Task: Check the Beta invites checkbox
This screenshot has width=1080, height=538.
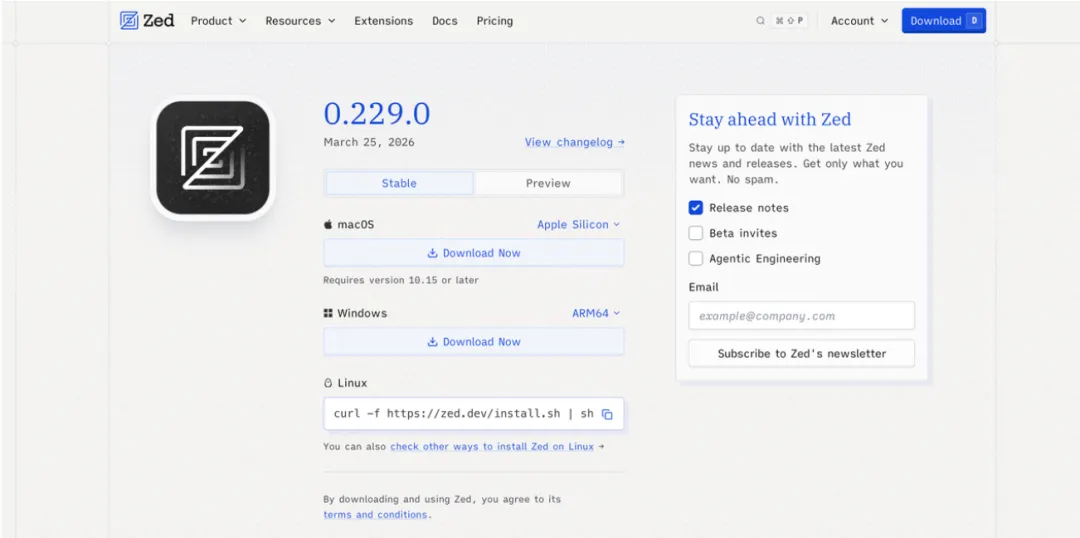Action: (x=696, y=234)
